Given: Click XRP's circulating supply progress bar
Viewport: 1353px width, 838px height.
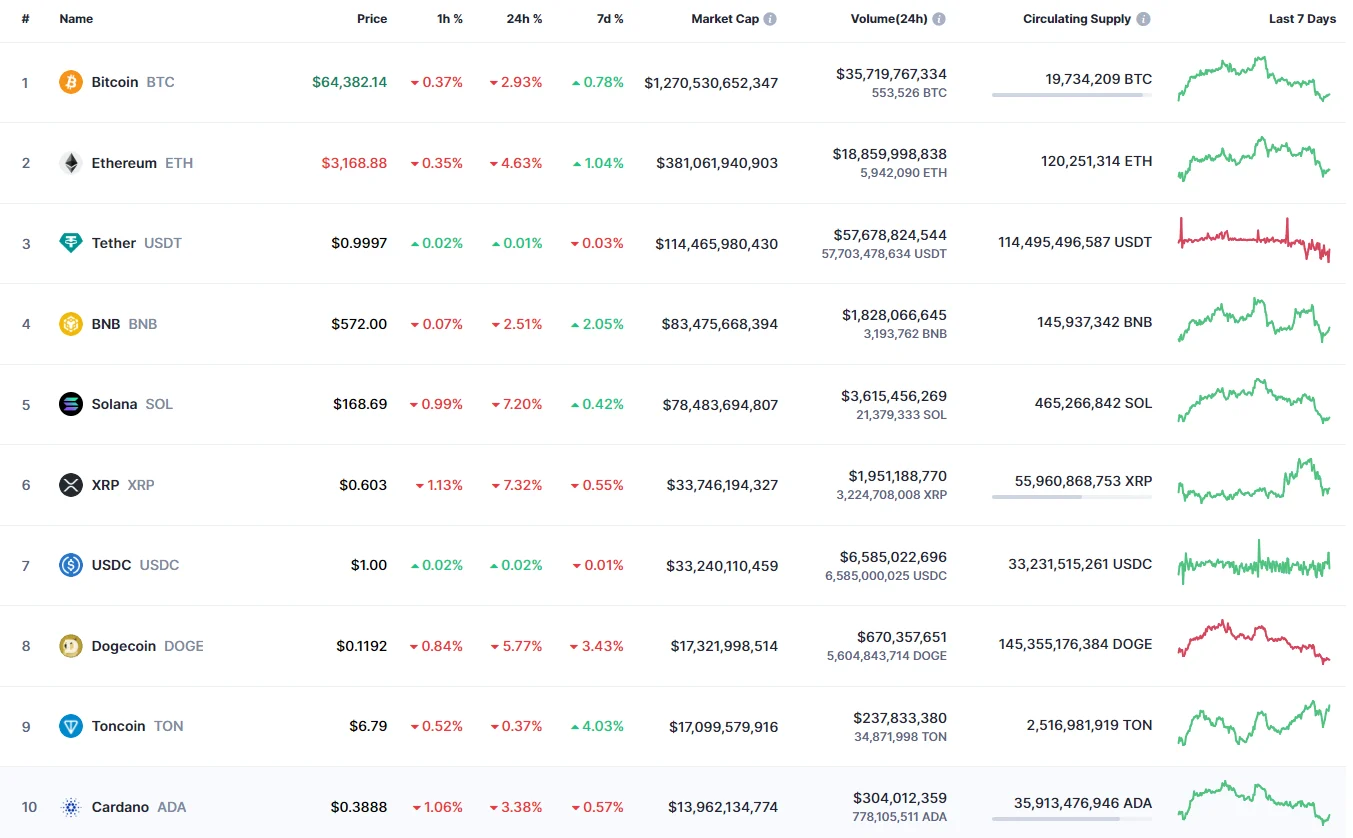Looking at the screenshot, I should tap(1071, 497).
